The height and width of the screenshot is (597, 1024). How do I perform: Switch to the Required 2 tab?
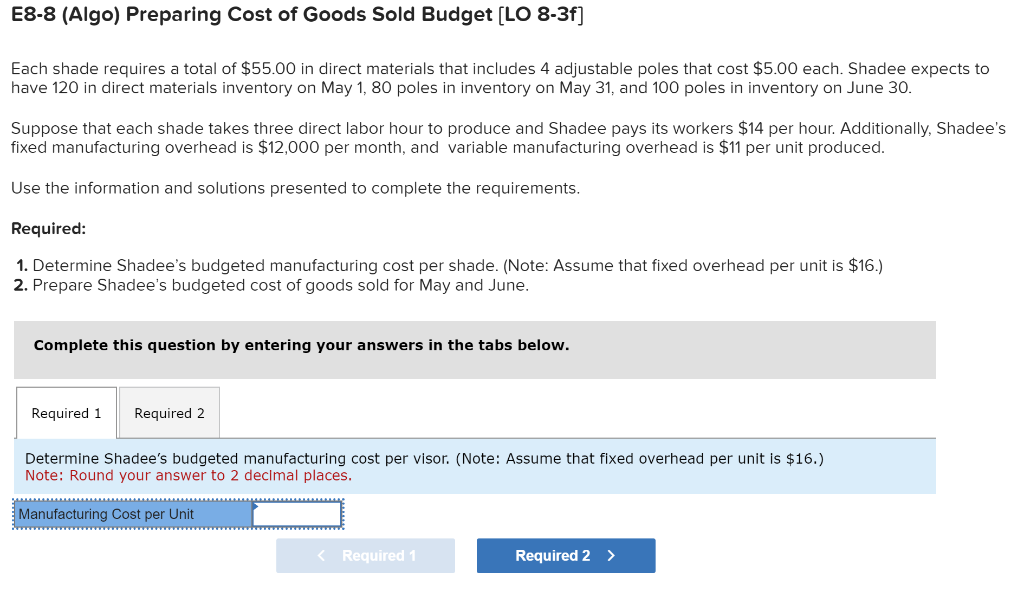coord(169,413)
